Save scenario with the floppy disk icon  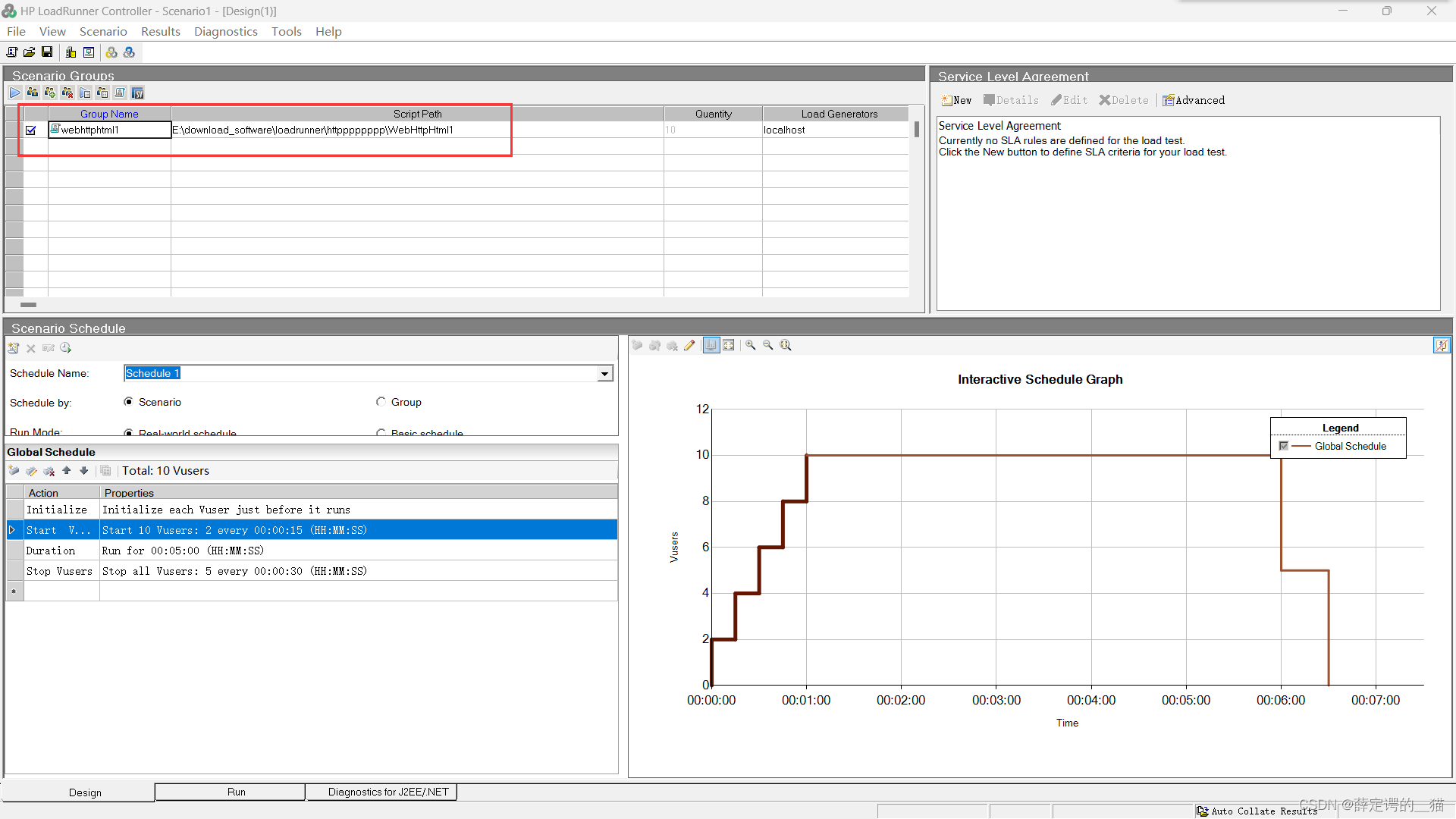click(x=47, y=52)
